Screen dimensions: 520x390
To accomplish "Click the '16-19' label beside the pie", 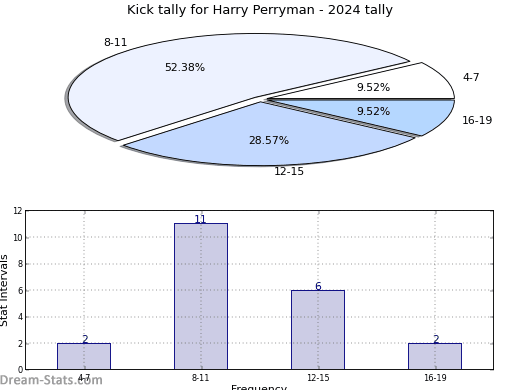I will pos(477,120).
